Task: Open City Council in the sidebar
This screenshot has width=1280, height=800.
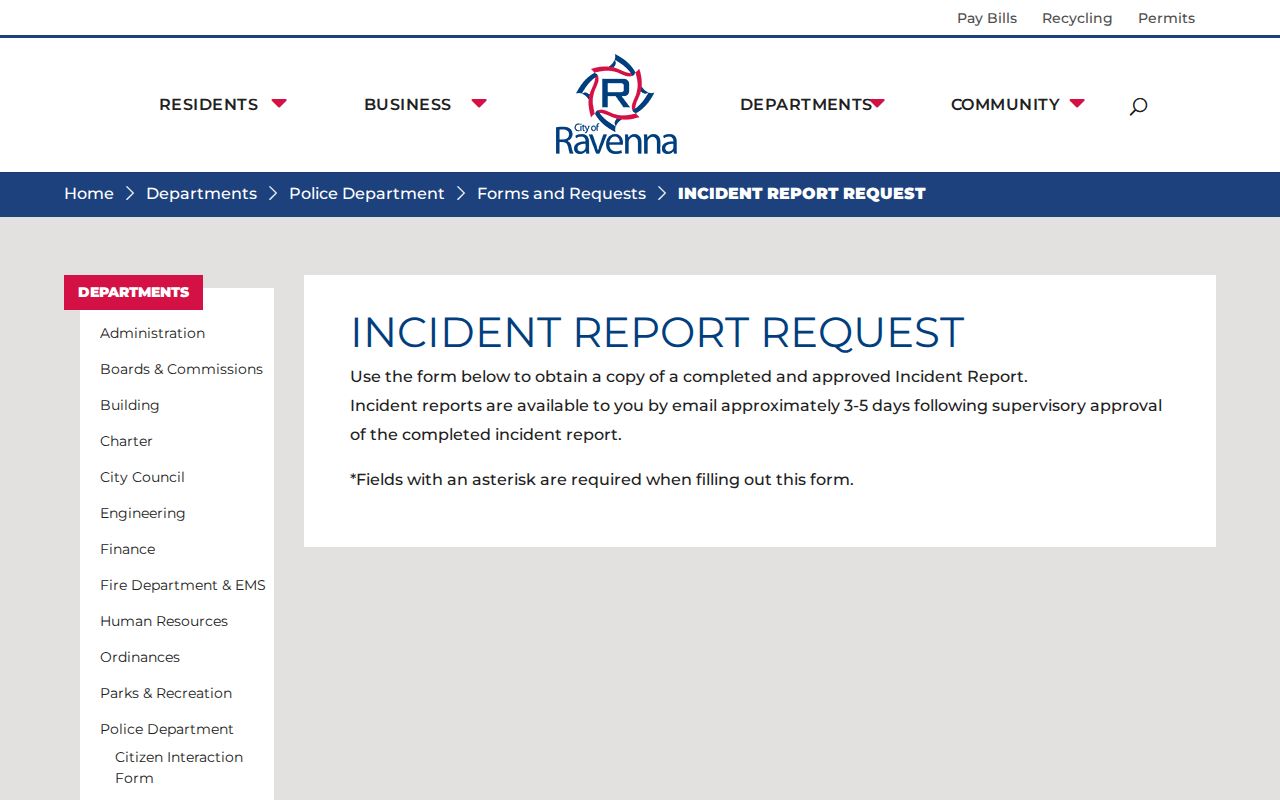Action: pyautogui.click(x=142, y=477)
